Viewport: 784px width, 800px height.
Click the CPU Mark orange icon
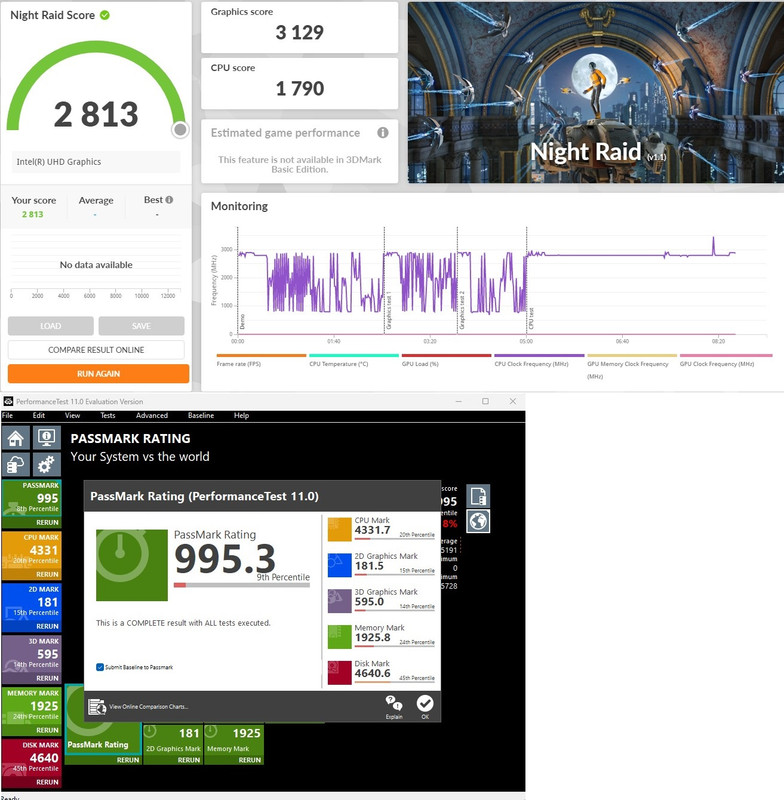[x=340, y=530]
